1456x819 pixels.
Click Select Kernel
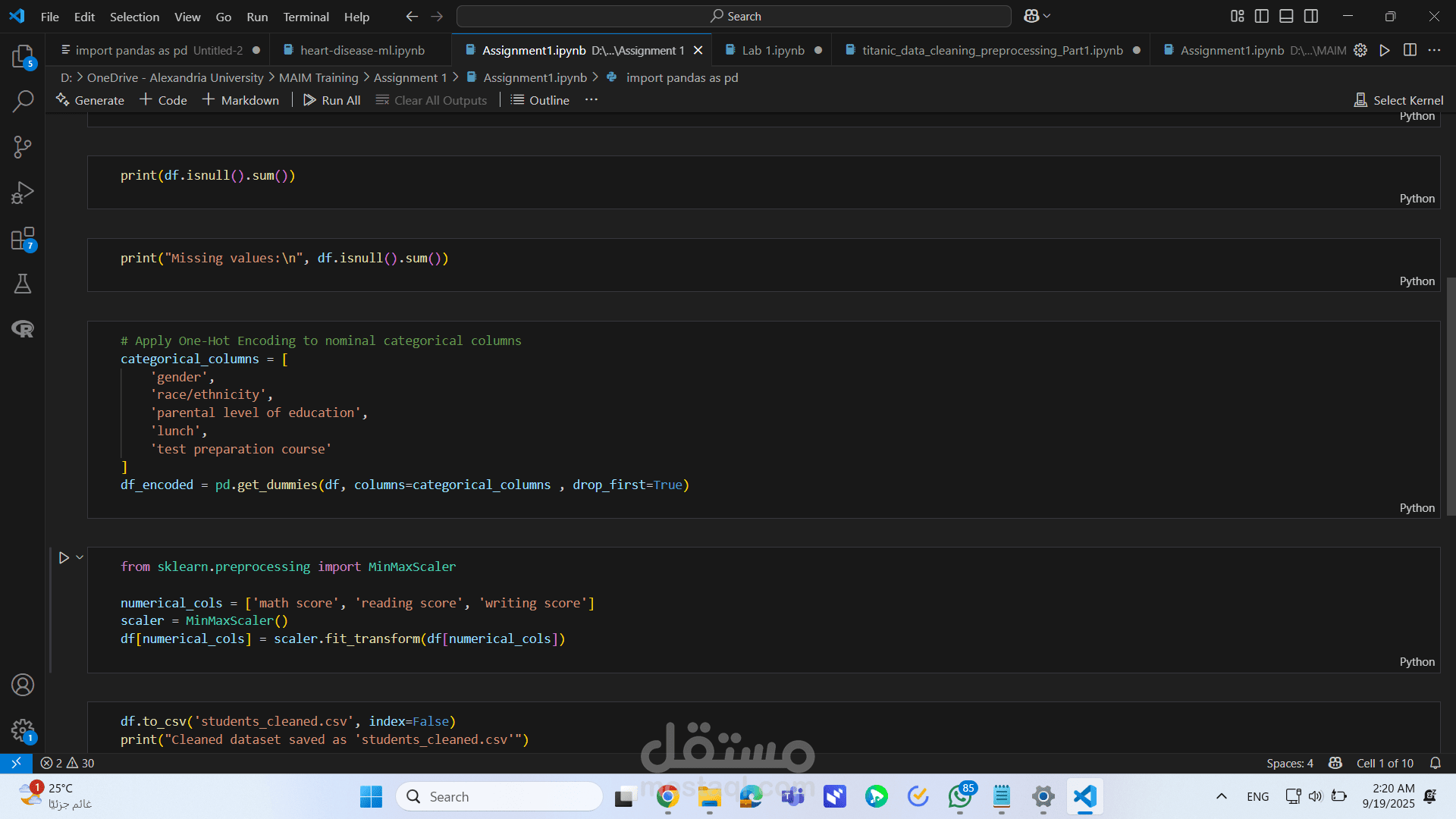click(1398, 100)
